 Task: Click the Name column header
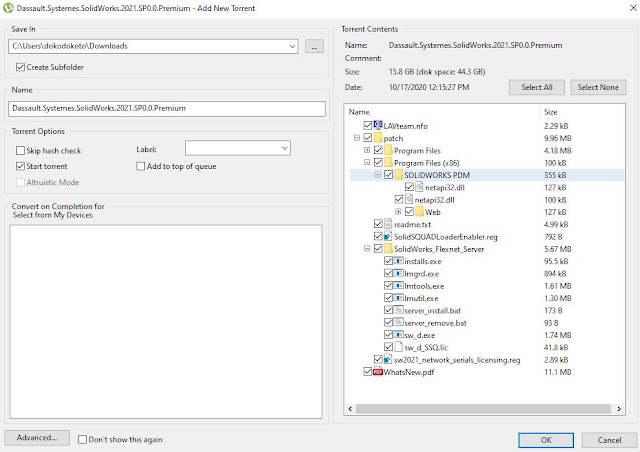point(442,112)
